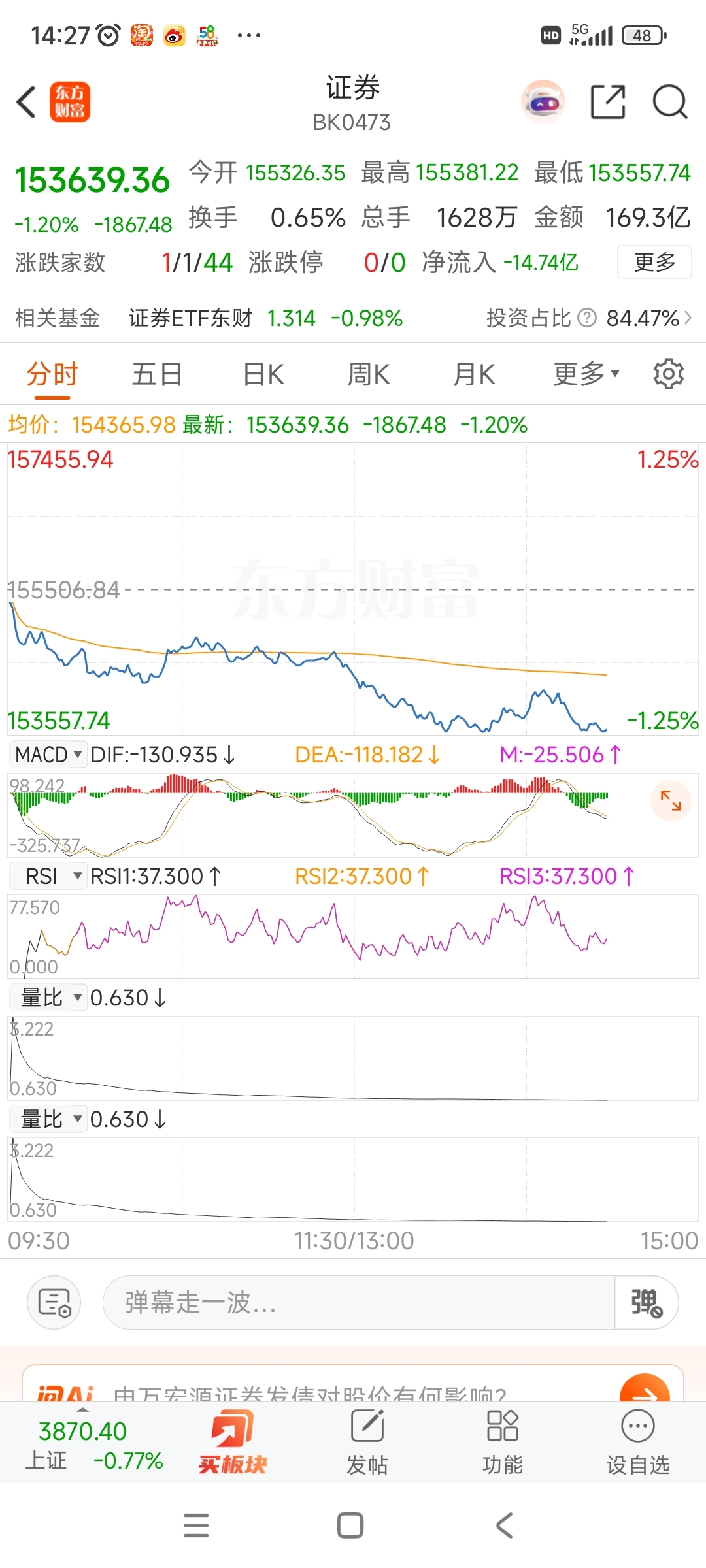Image resolution: width=706 pixels, height=1568 pixels.
Task: Tap the bullet comment settings icon
Action: (54, 1302)
